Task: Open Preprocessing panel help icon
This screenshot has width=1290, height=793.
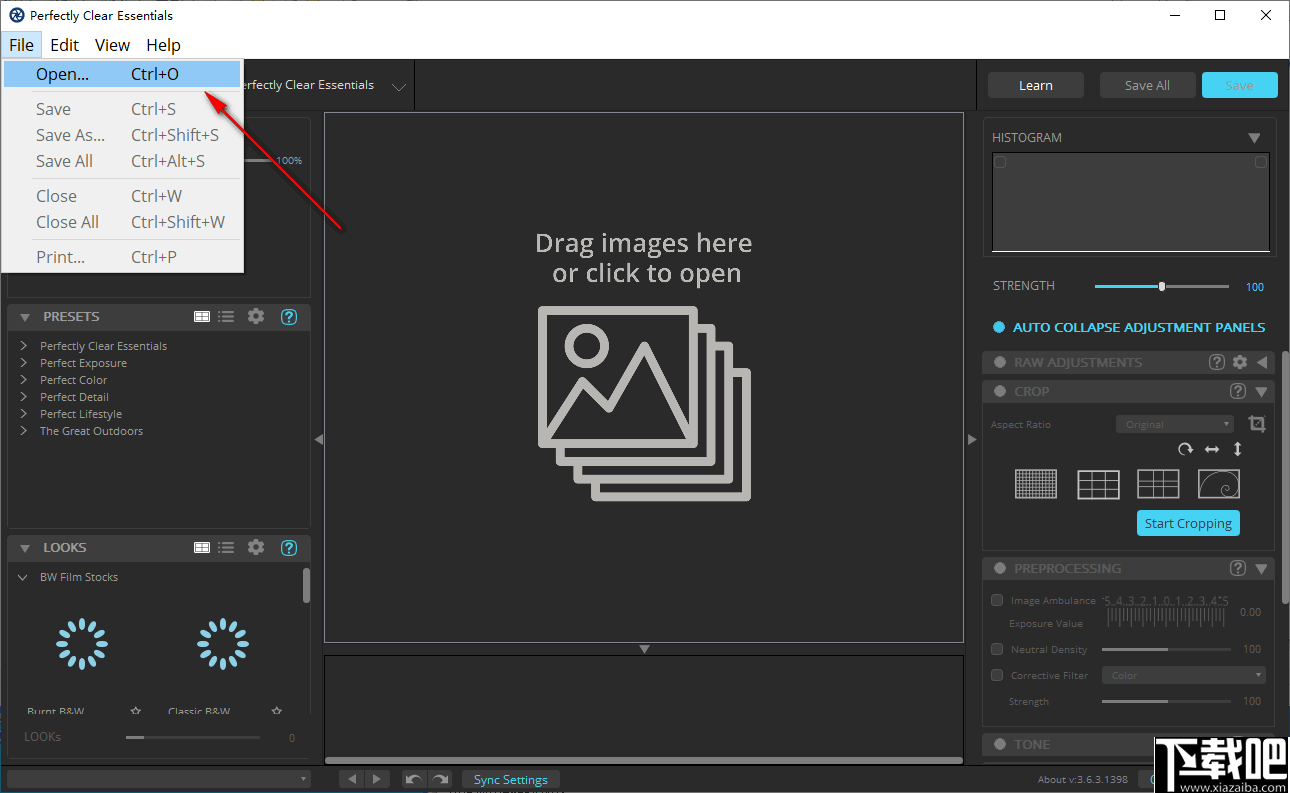Action: pyautogui.click(x=1238, y=568)
